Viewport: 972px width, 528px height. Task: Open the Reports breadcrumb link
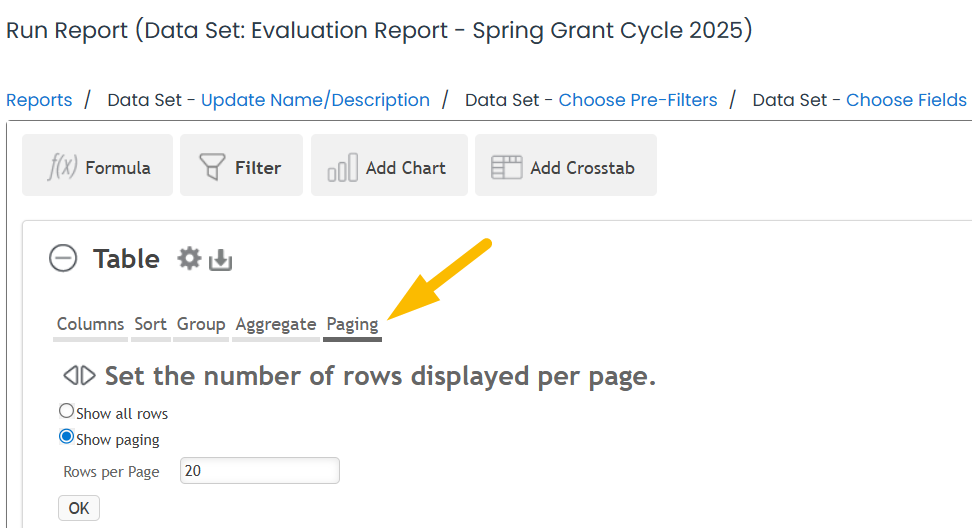pos(39,100)
